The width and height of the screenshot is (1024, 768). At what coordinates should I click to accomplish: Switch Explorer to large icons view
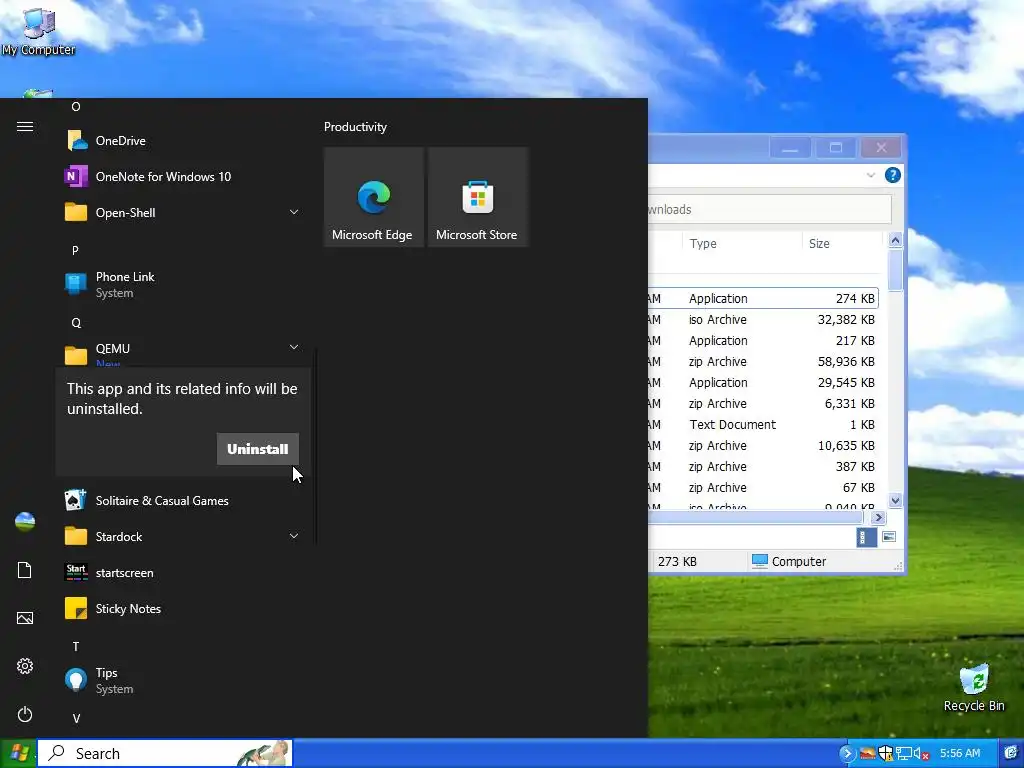pyautogui.click(x=889, y=537)
